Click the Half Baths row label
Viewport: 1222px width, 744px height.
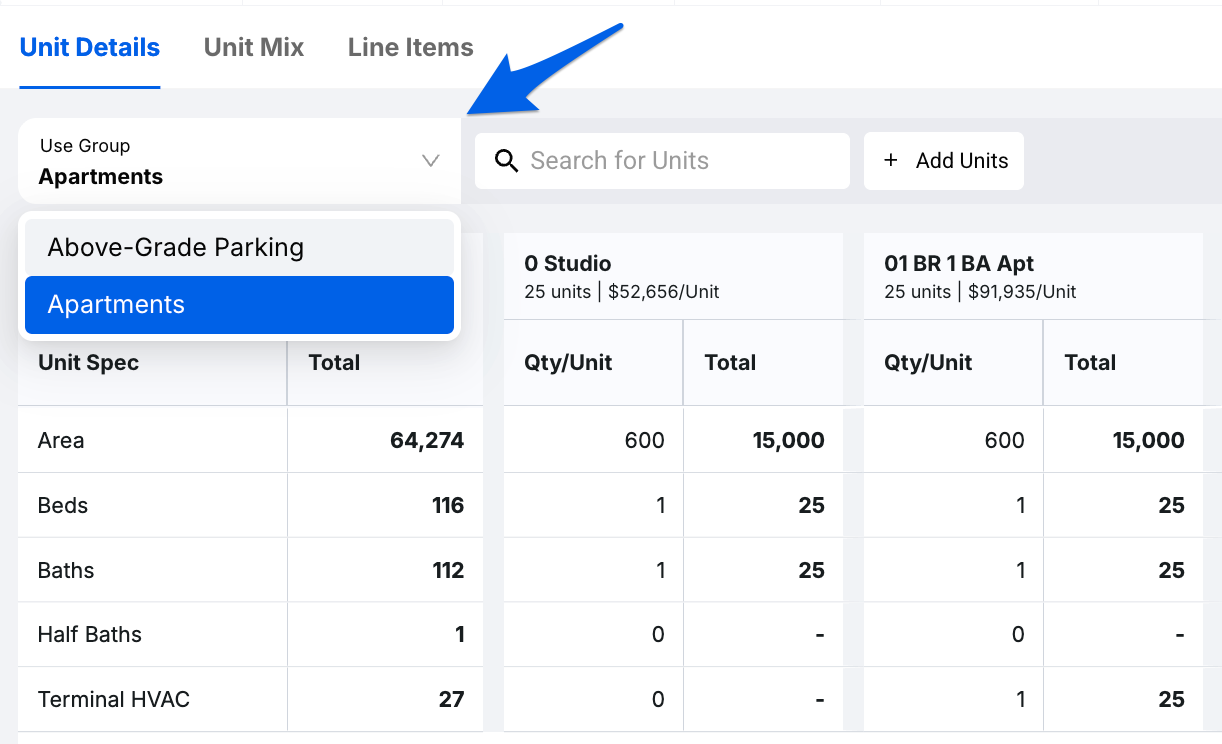click(x=90, y=634)
